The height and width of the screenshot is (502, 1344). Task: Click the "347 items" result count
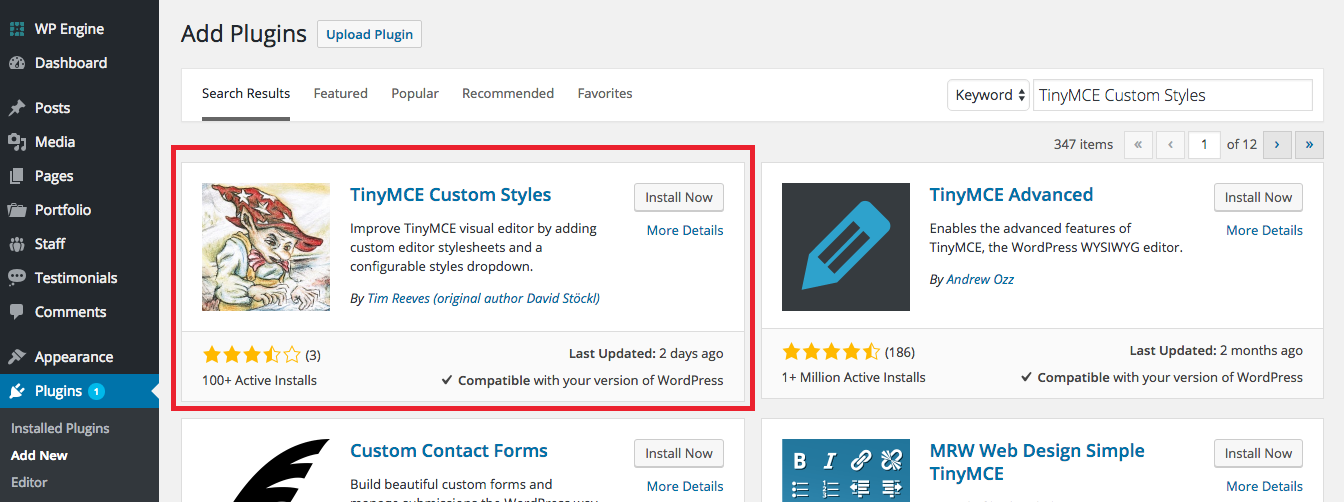tap(1083, 144)
